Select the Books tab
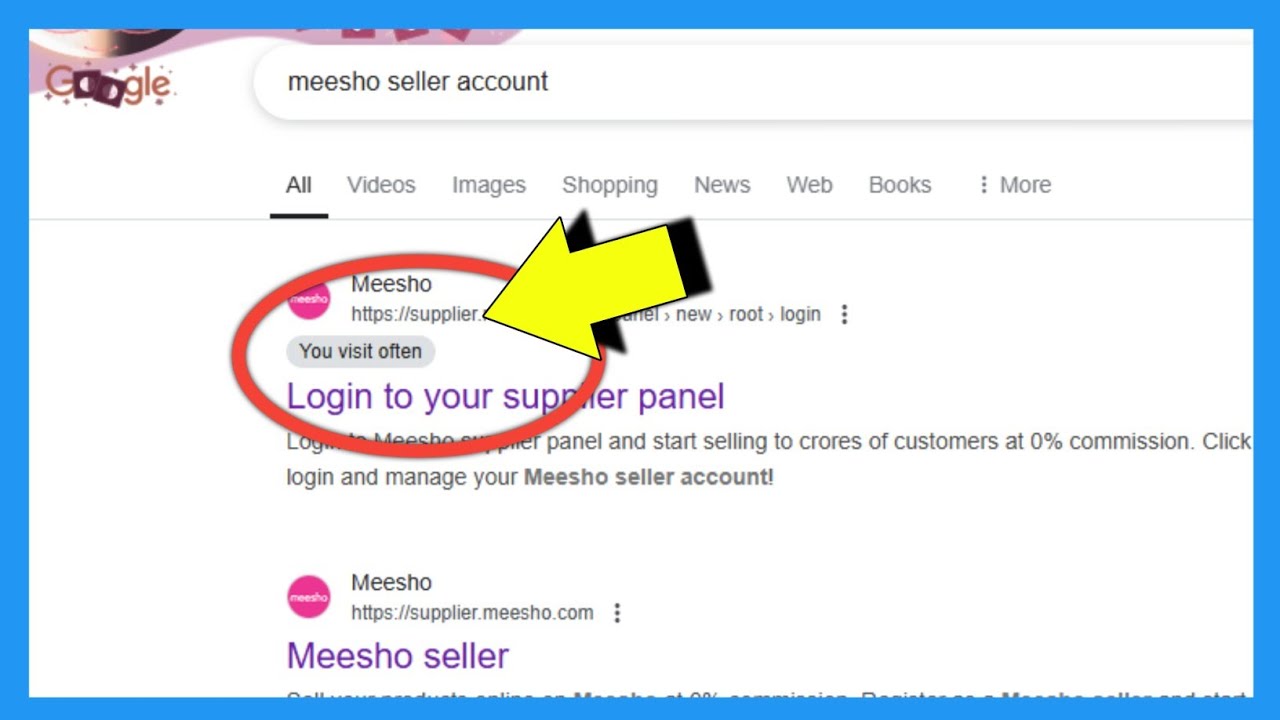The image size is (1280, 720). [899, 185]
